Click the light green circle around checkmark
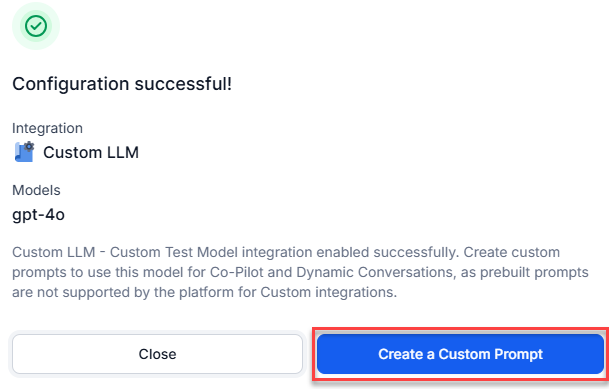The width and height of the screenshot is (609, 389). click(x=36, y=26)
